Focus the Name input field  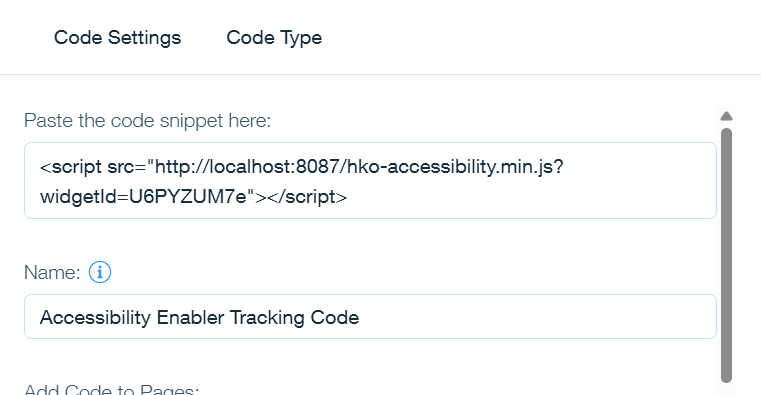click(x=370, y=316)
